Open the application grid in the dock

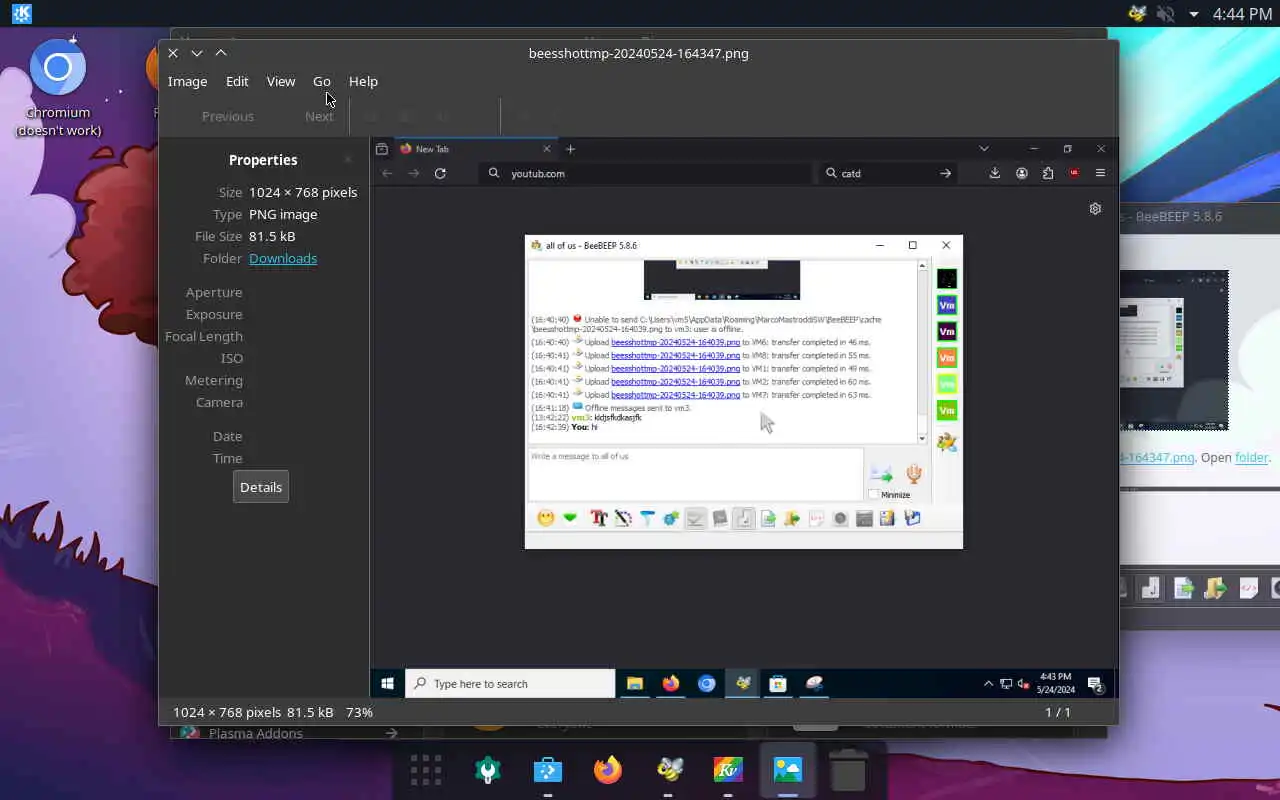[x=426, y=769]
